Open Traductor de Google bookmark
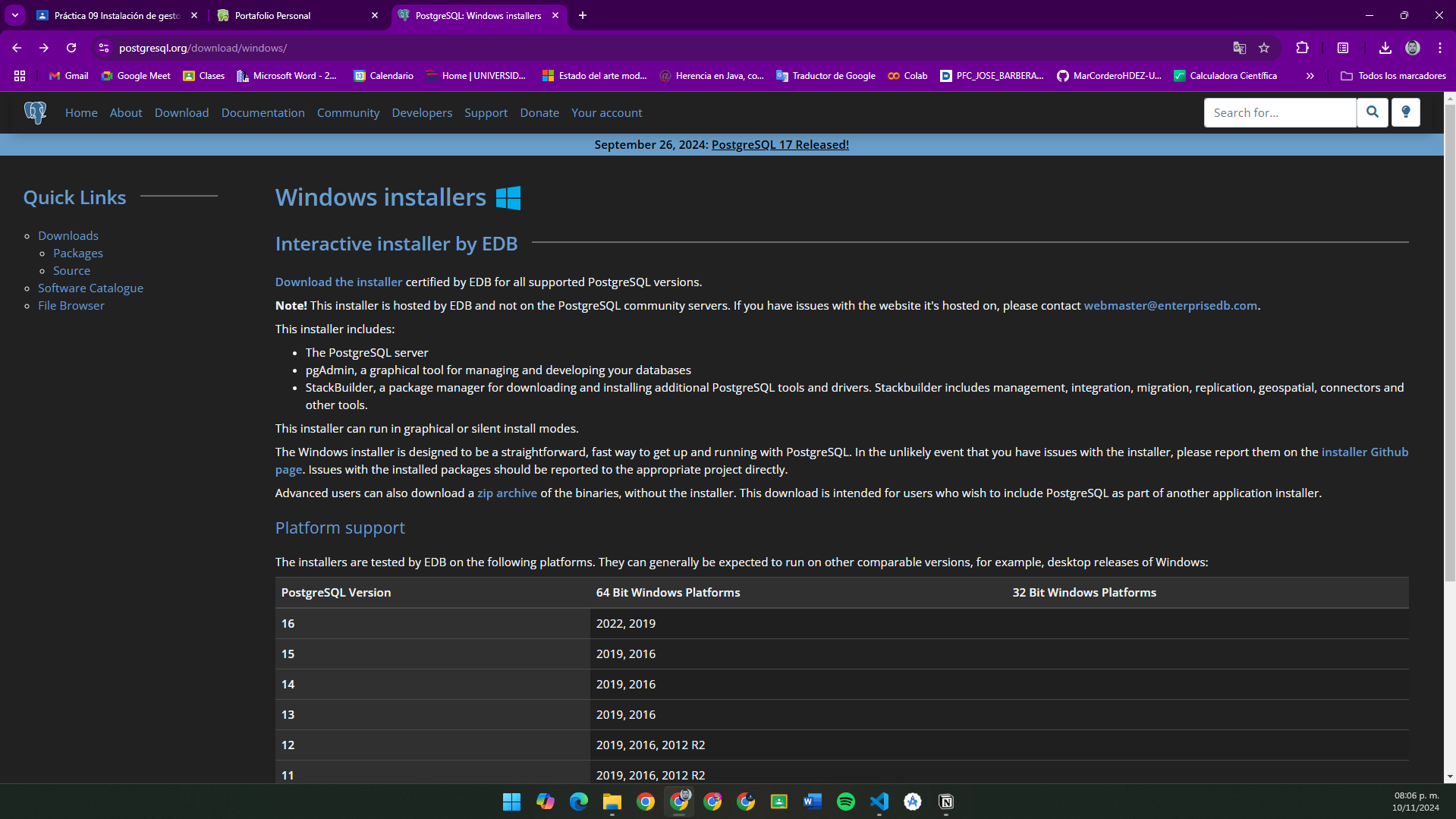1456x819 pixels. (x=825, y=76)
